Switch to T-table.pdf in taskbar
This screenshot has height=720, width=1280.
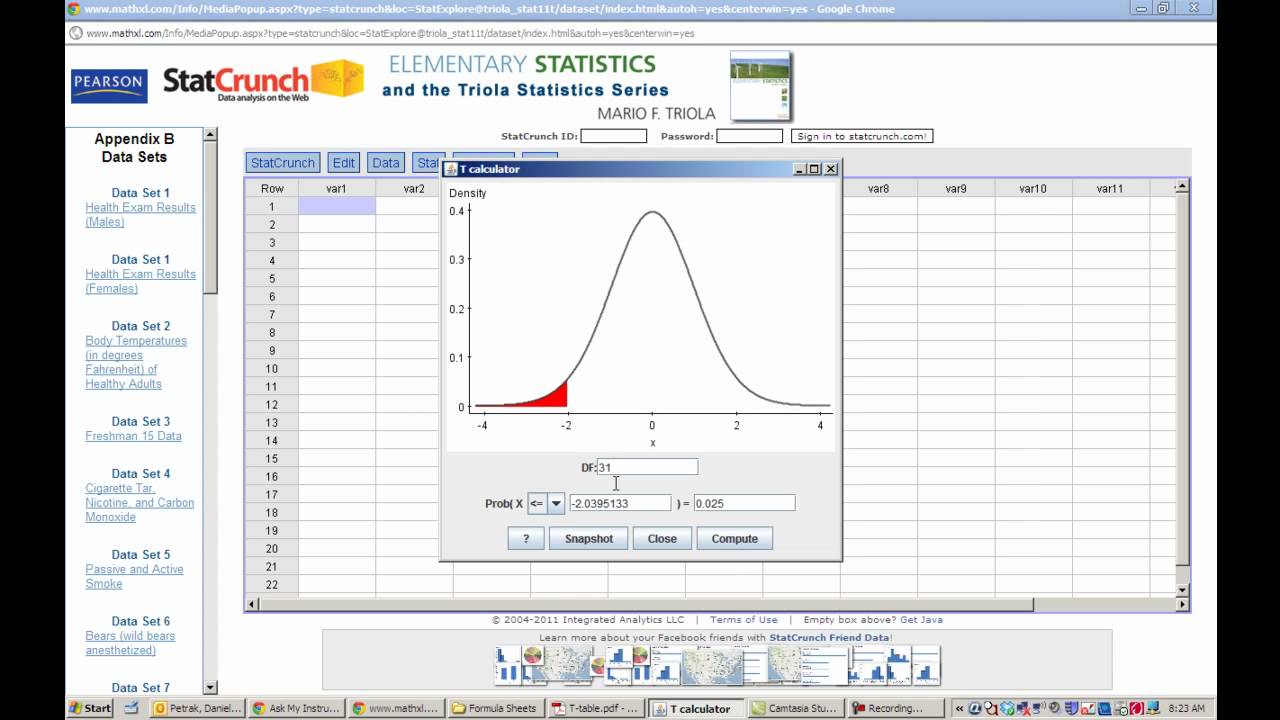(x=595, y=708)
